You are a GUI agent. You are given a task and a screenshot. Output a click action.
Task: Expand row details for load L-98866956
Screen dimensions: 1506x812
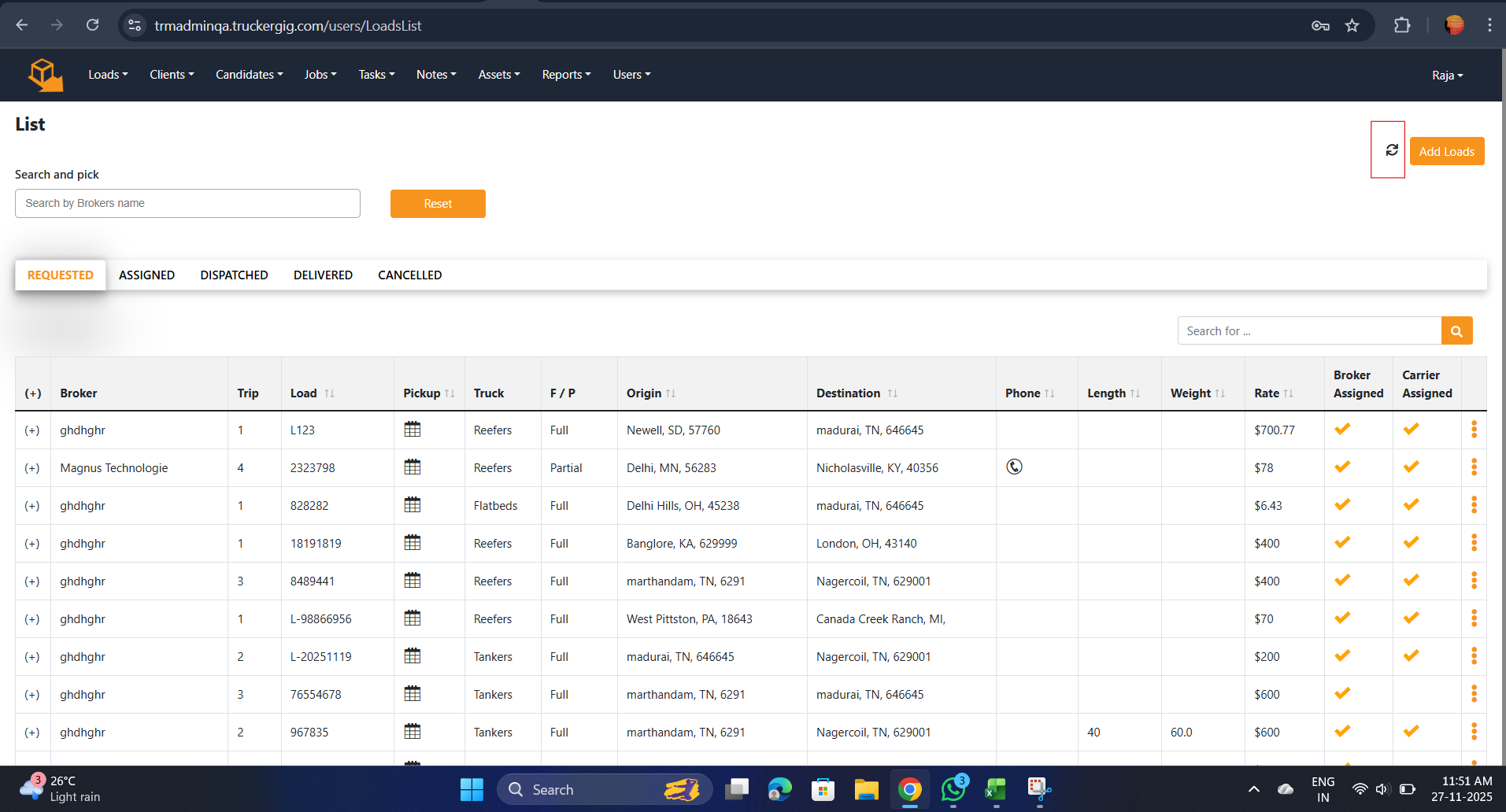point(32,619)
